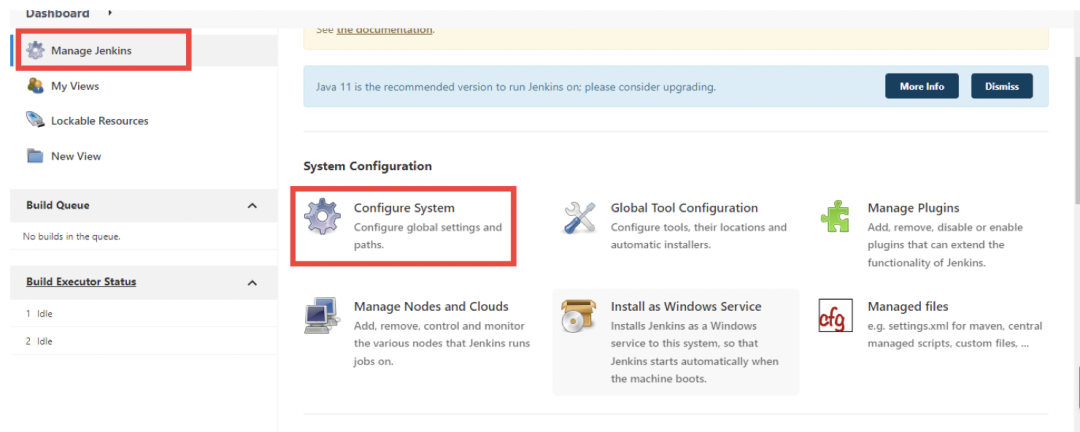Open the documentation link
Screen dimensions: 1080x432
[x=385, y=30]
